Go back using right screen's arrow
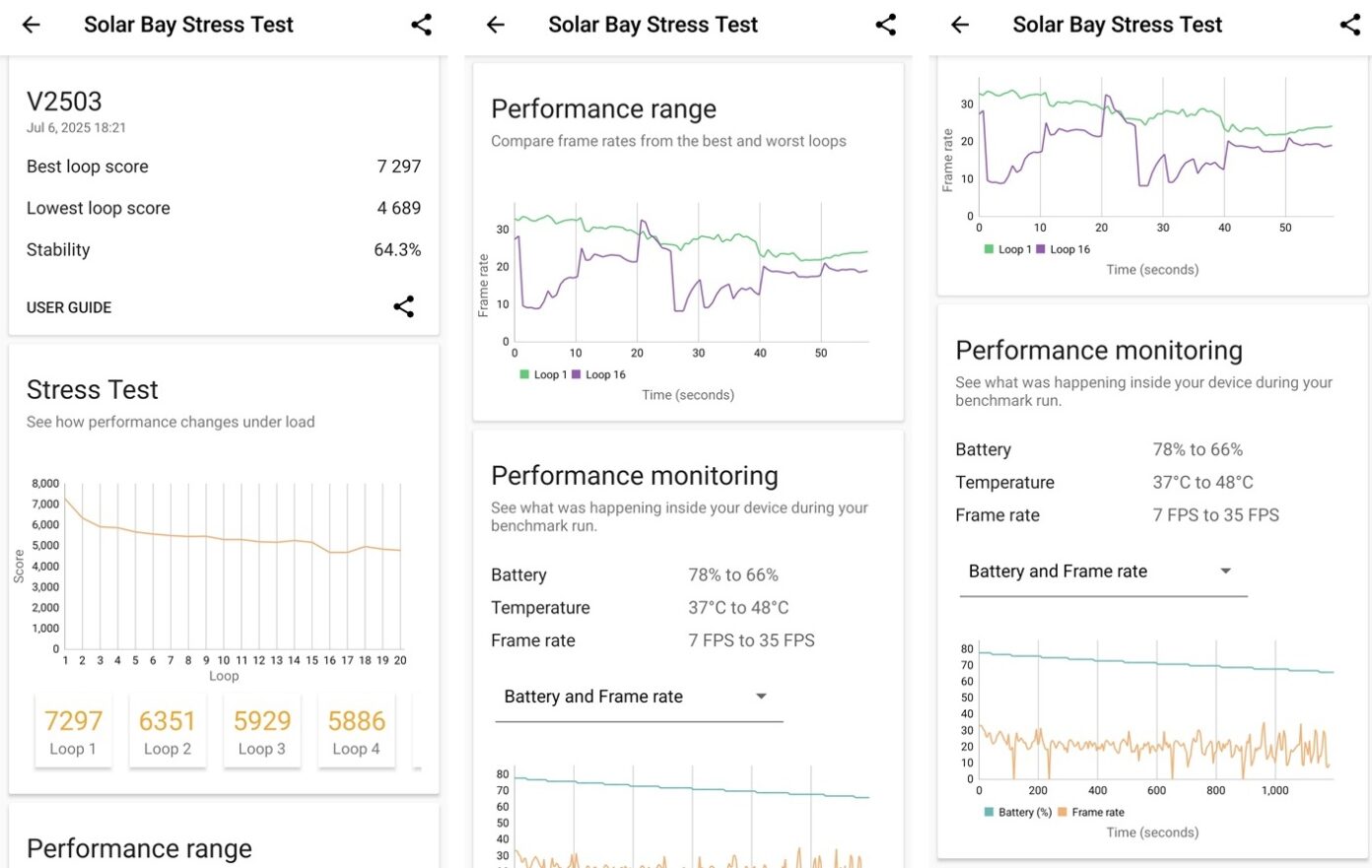 tap(960, 25)
